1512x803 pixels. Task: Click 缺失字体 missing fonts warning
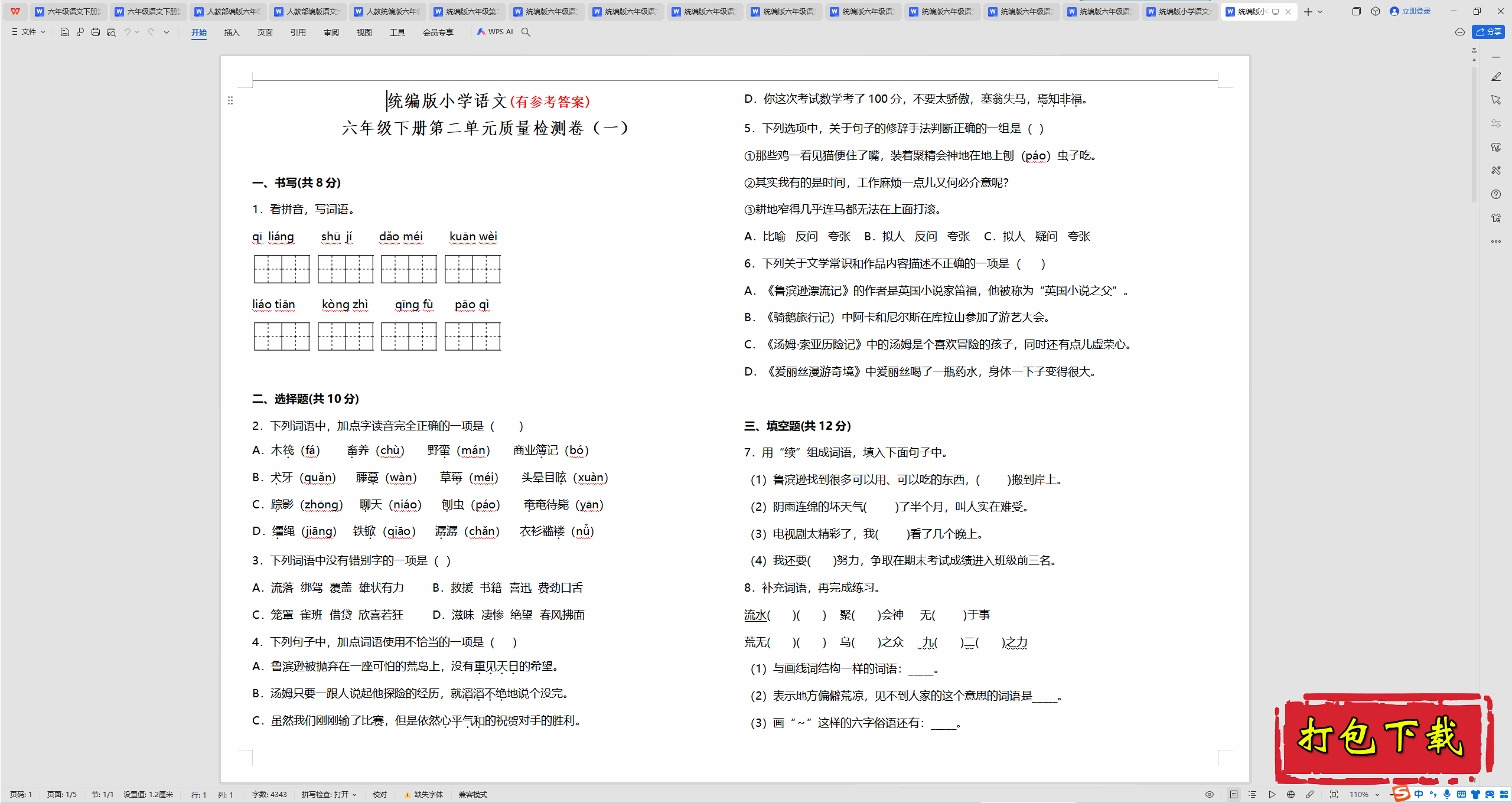(x=423, y=795)
